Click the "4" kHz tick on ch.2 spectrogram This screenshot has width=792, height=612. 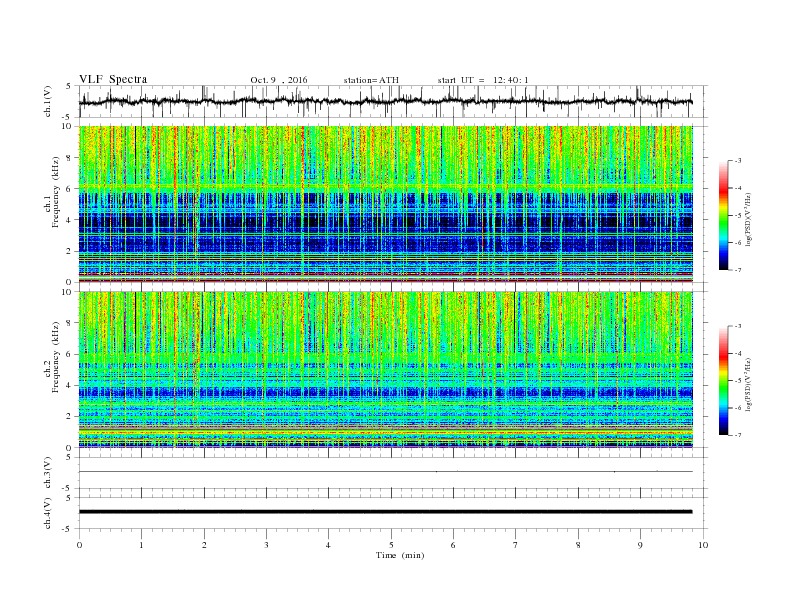[70, 385]
